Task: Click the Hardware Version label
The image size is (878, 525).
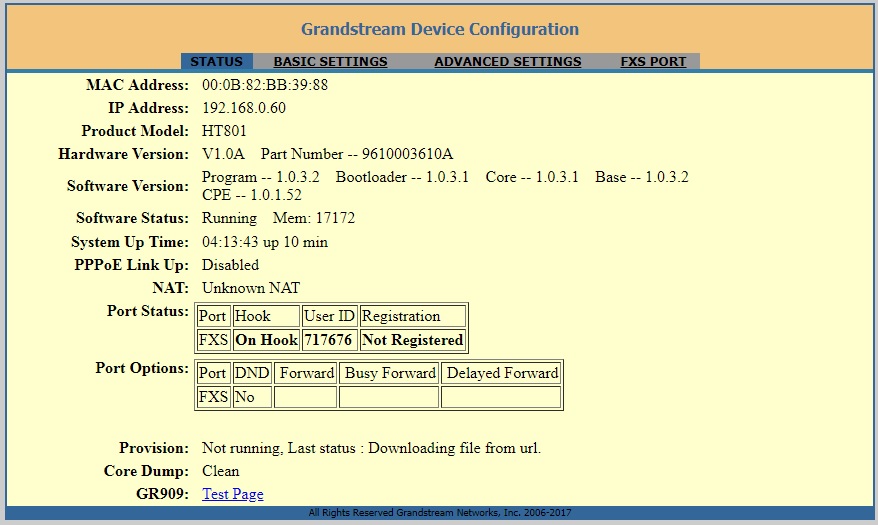Action: pyautogui.click(x=124, y=154)
